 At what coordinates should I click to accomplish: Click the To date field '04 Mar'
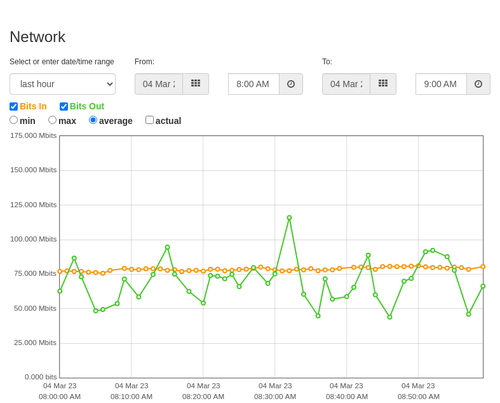pos(346,84)
